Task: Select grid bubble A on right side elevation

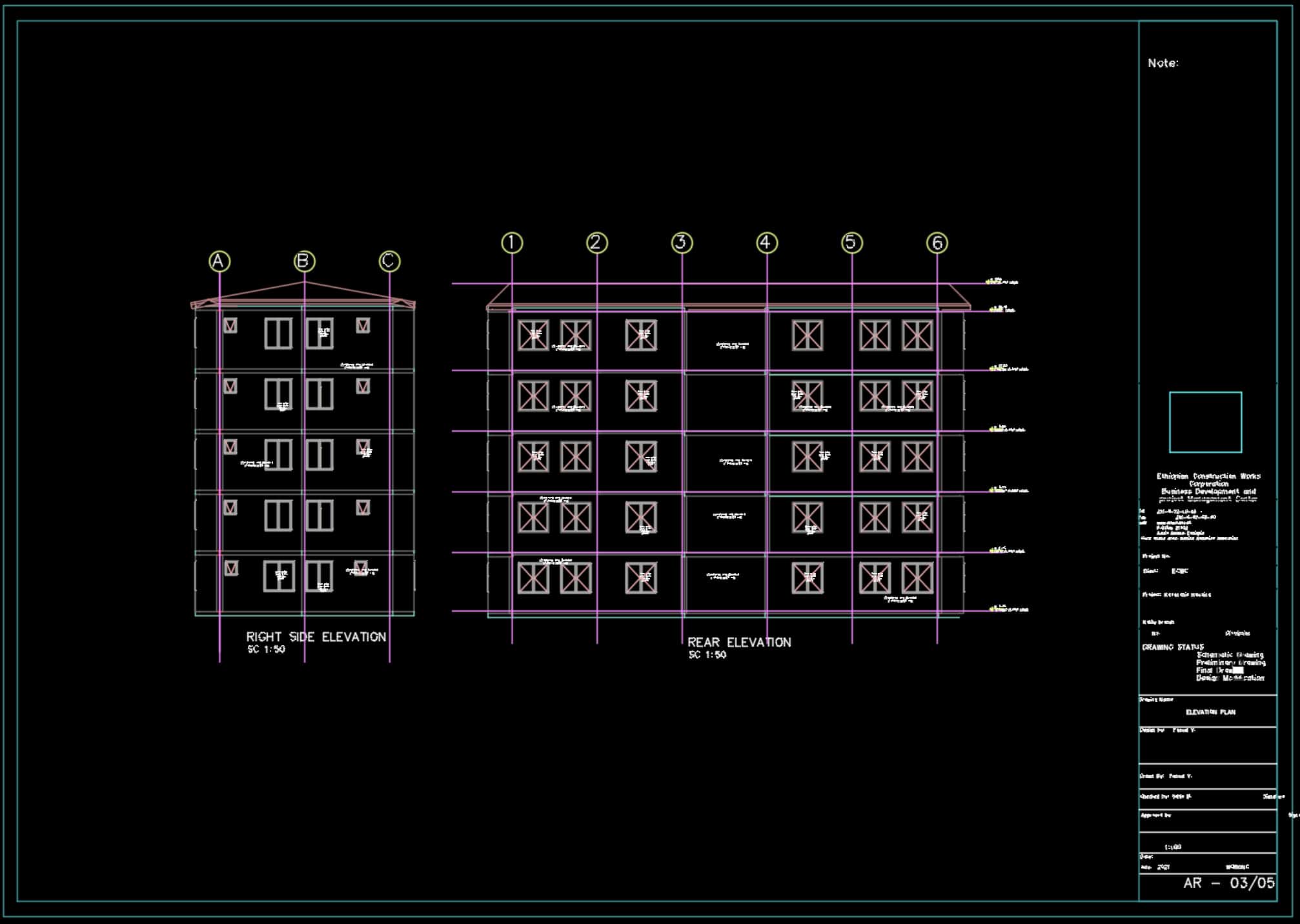Action: click(x=219, y=261)
